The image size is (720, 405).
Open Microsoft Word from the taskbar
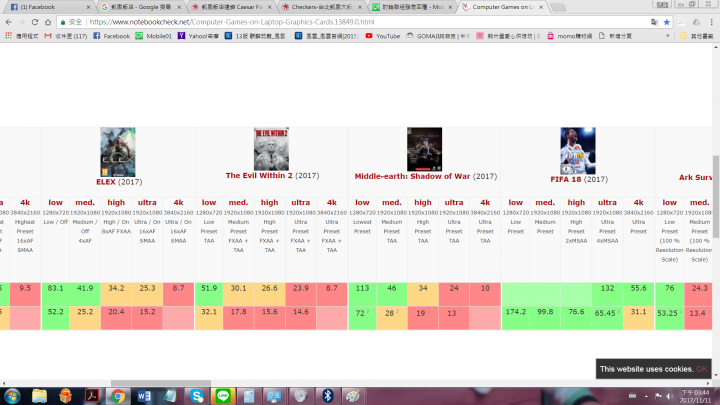point(144,396)
